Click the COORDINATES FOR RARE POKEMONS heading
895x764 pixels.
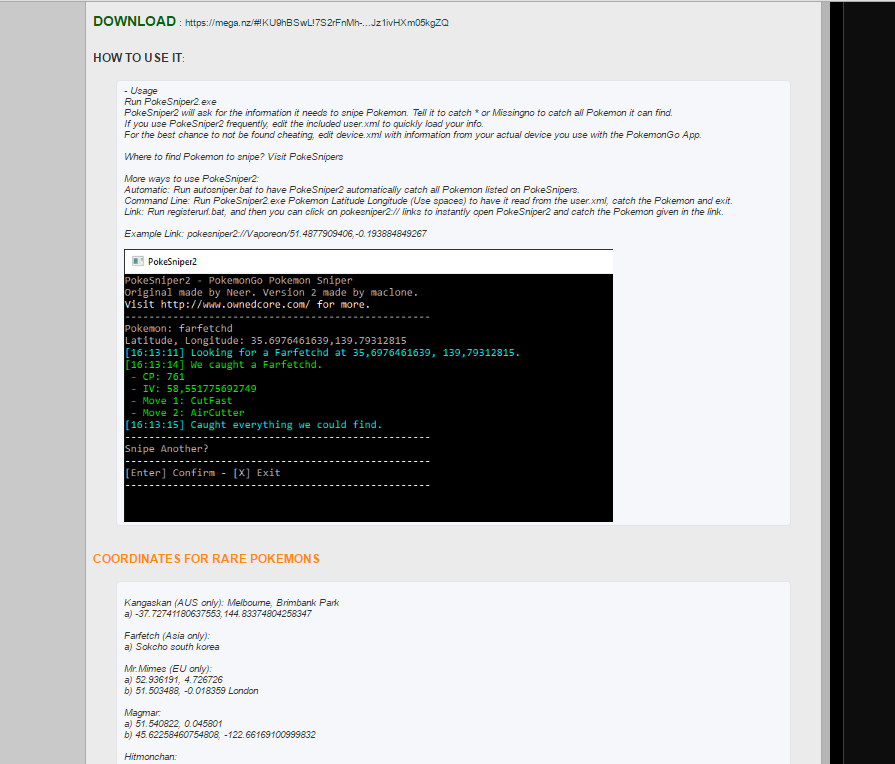click(x=206, y=558)
